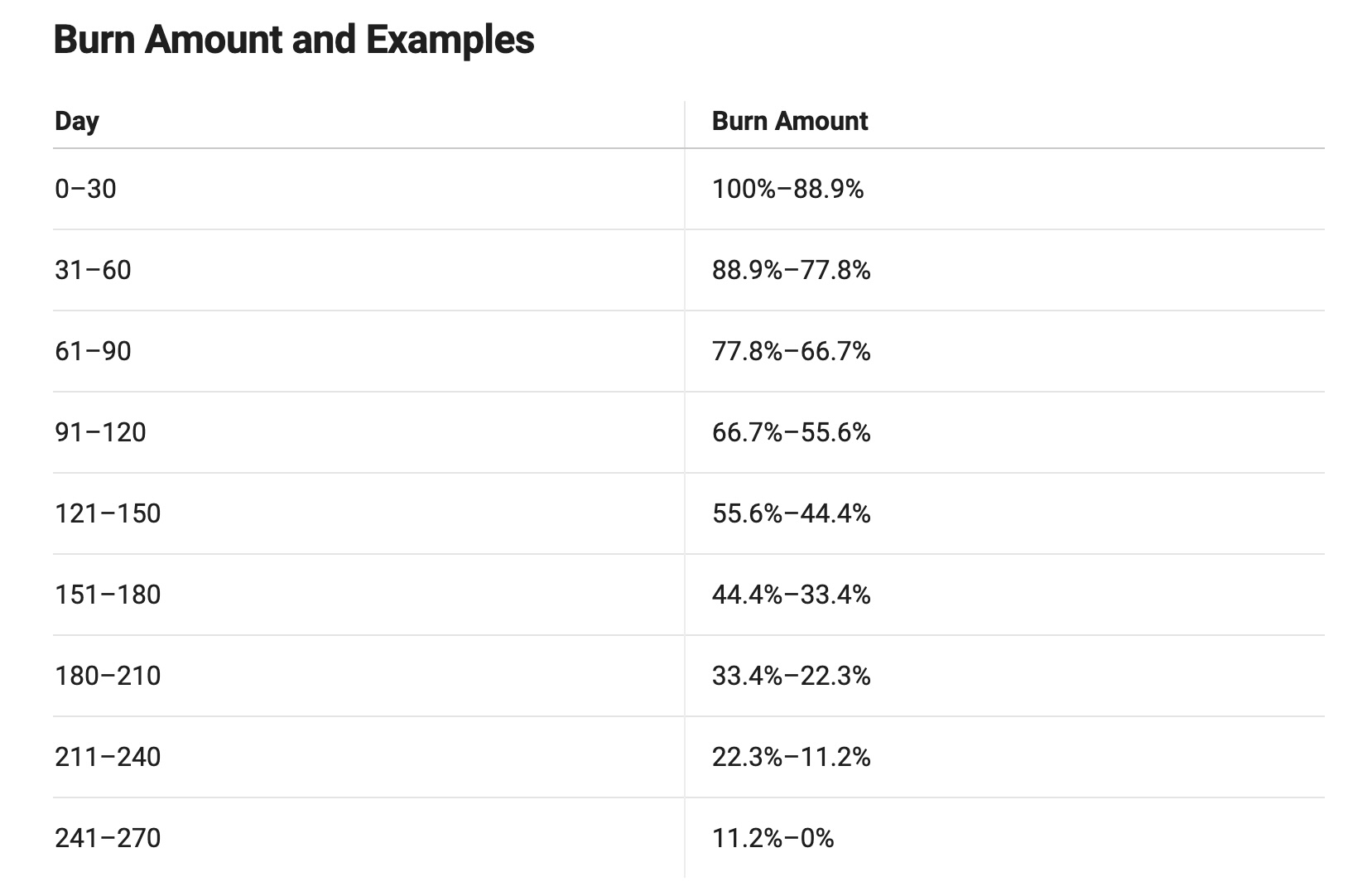Click the "180–210" day cell
1348x896 pixels.
click(x=108, y=676)
